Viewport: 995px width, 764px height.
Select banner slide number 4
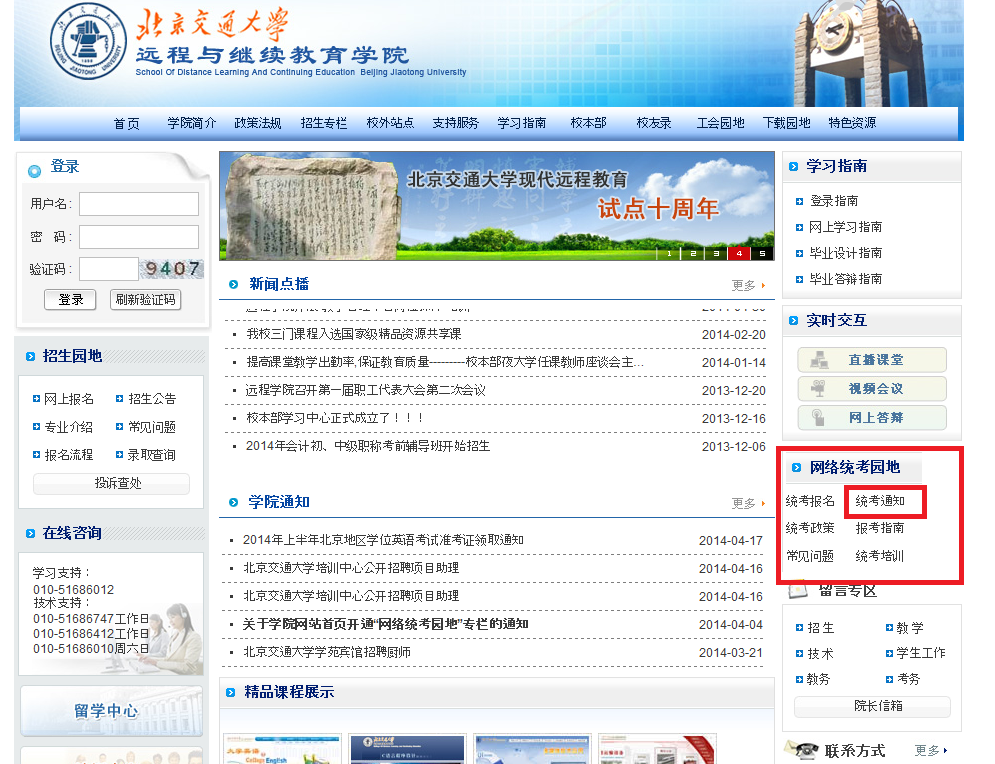(x=739, y=253)
